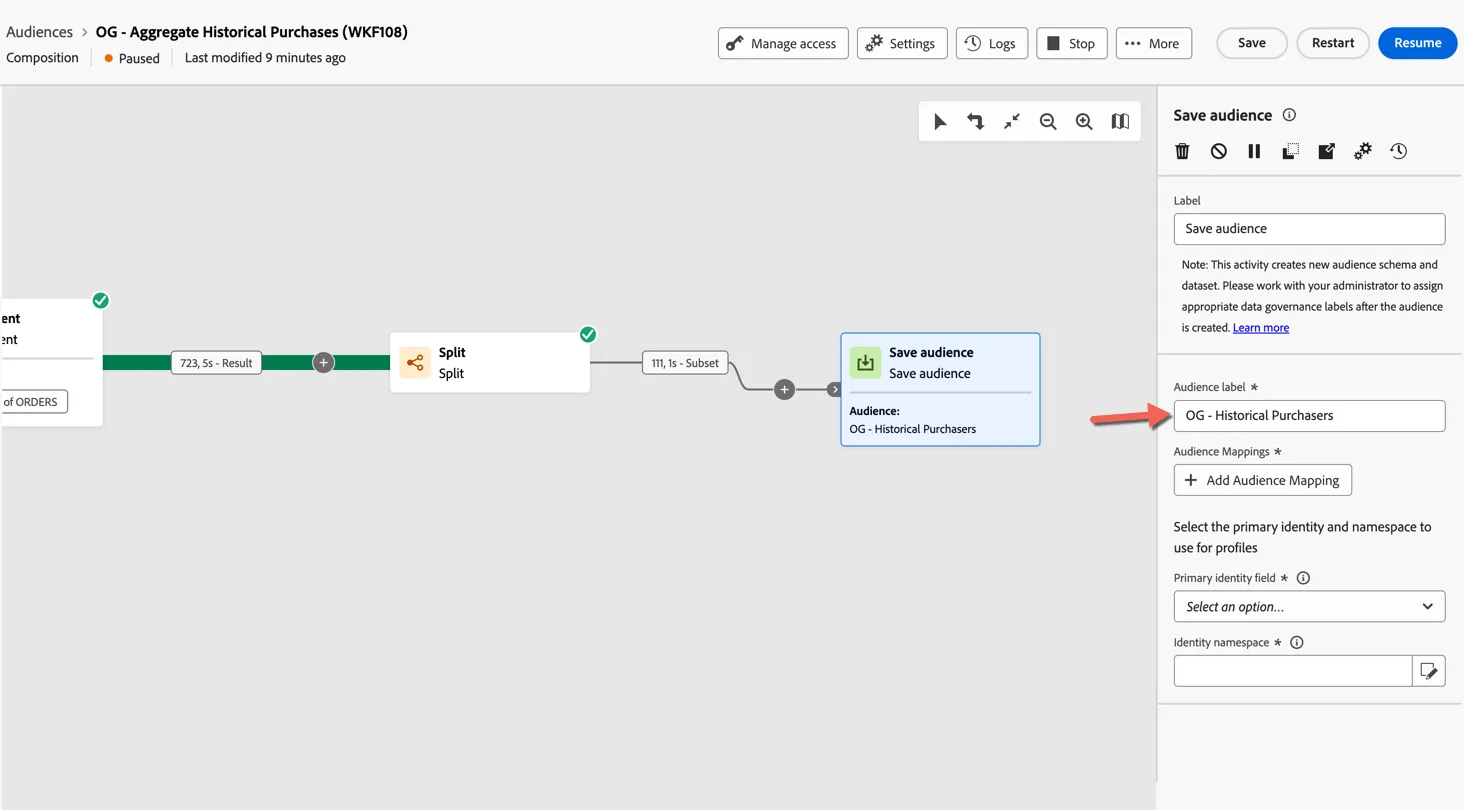Click plus node after 723 Result transition

[323, 363]
